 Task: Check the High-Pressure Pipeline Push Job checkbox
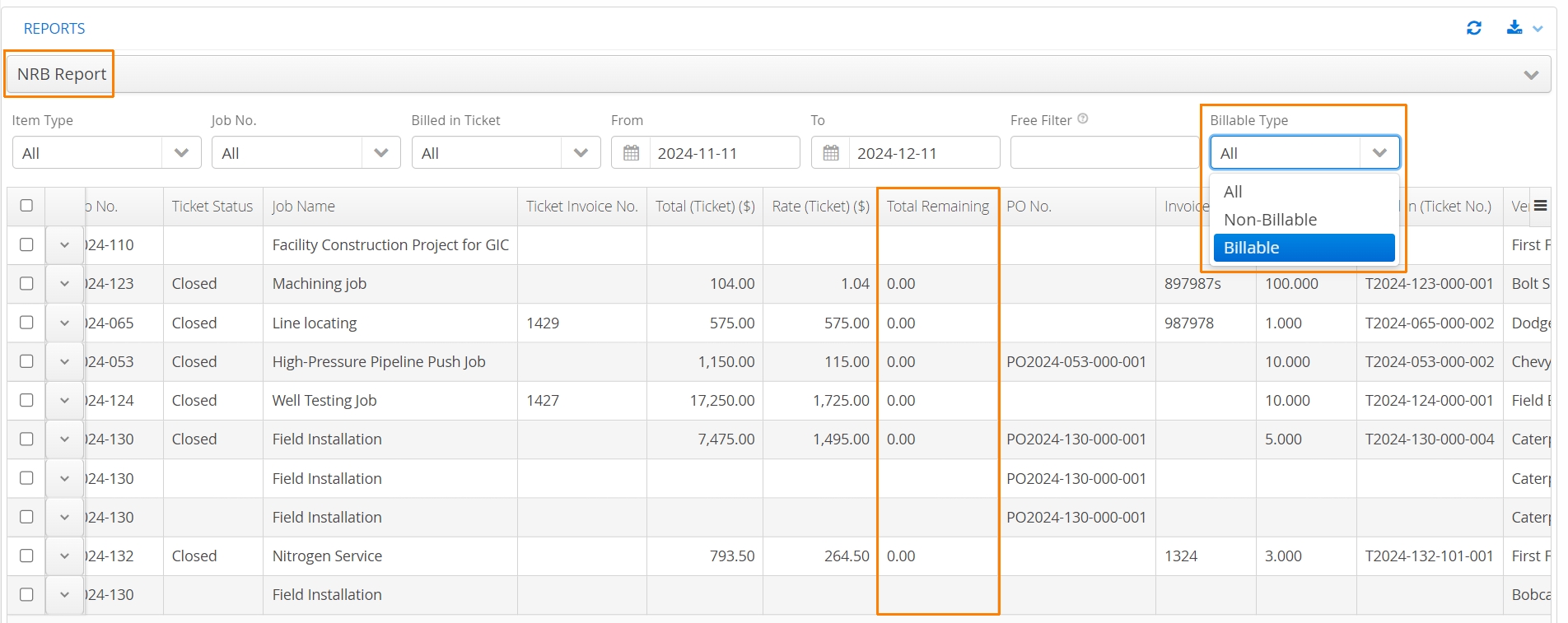point(26,361)
